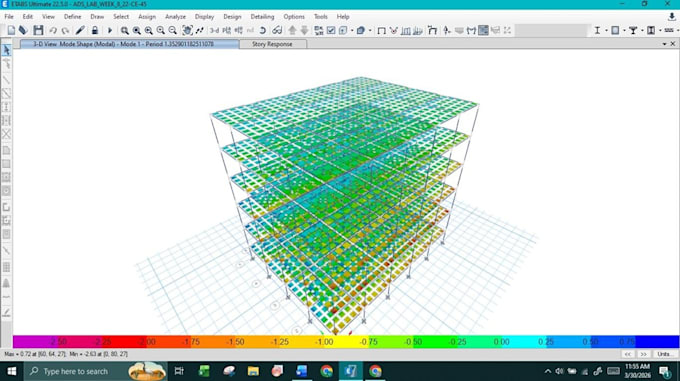Open the Task View taskbar icon

tap(179, 371)
